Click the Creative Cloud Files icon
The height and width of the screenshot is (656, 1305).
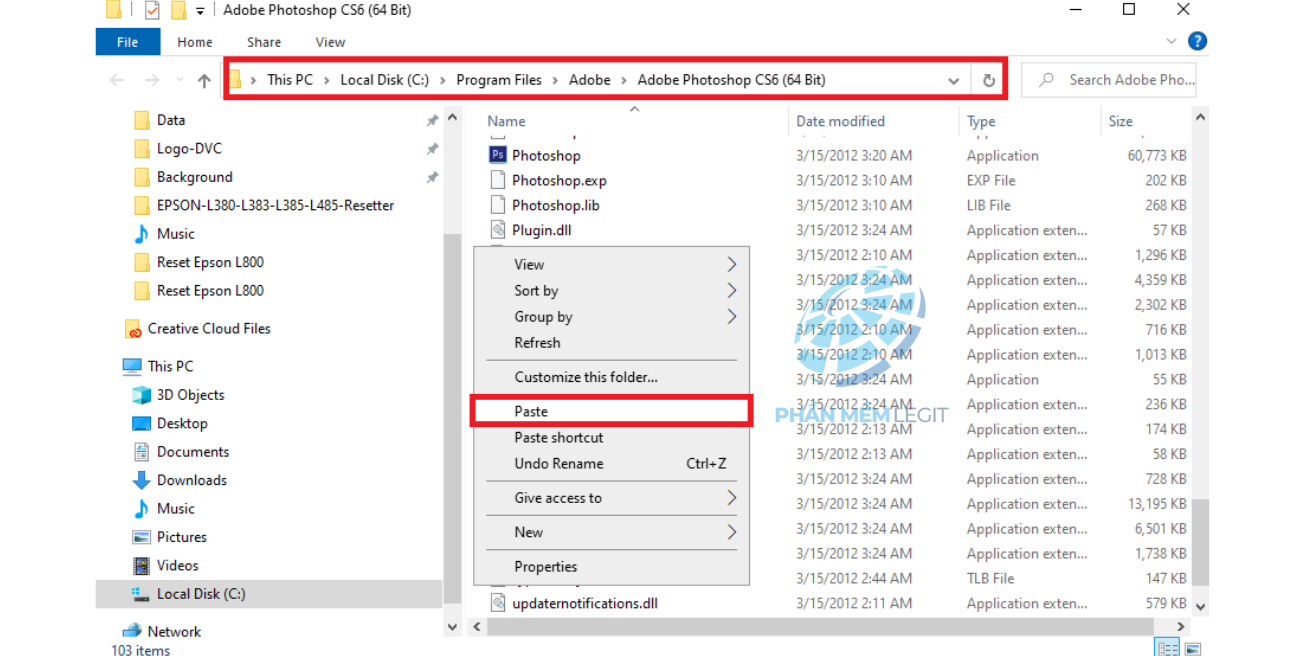tap(133, 329)
